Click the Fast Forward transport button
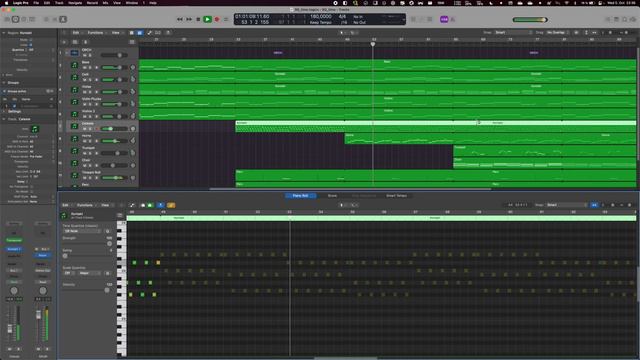The height and width of the screenshot is (360, 640). pyautogui.click(x=189, y=19)
